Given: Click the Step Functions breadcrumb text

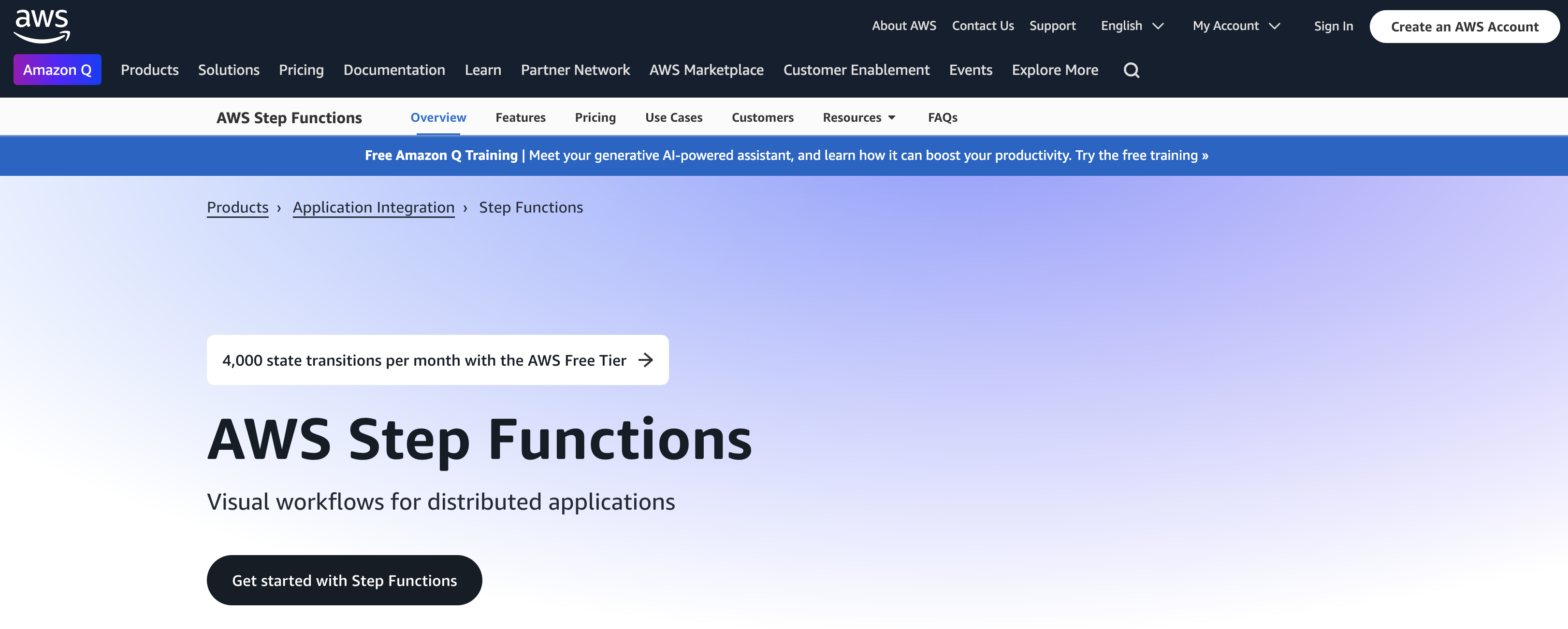Looking at the screenshot, I should pos(531,207).
